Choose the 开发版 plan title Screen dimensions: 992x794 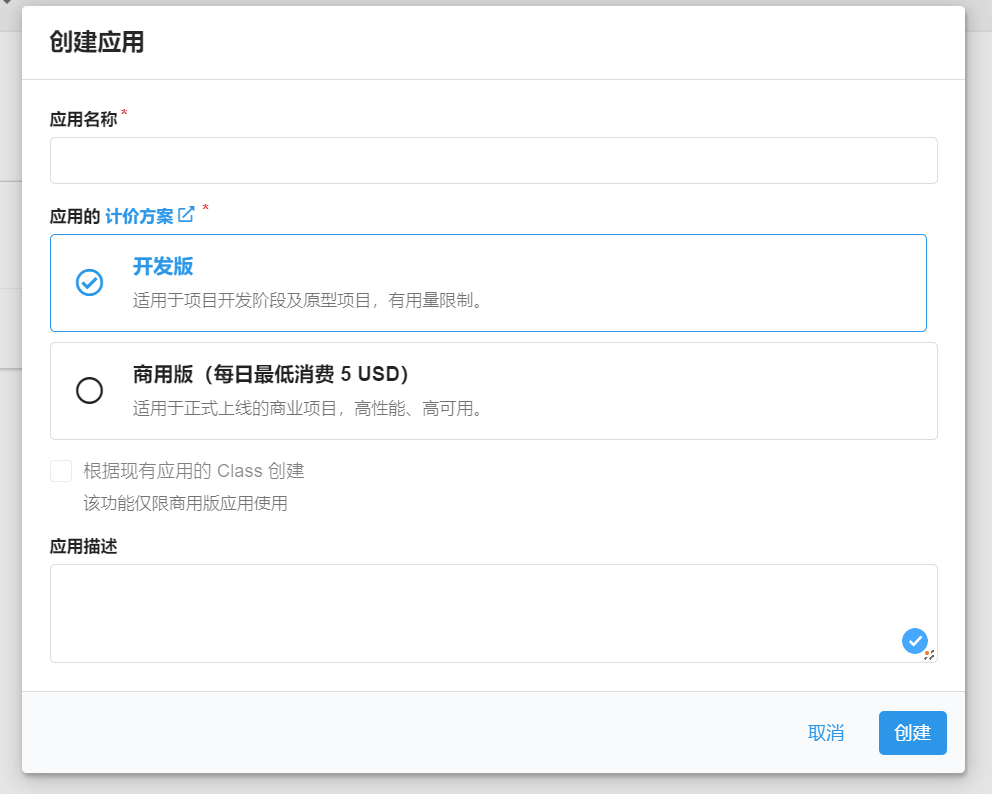click(163, 266)
